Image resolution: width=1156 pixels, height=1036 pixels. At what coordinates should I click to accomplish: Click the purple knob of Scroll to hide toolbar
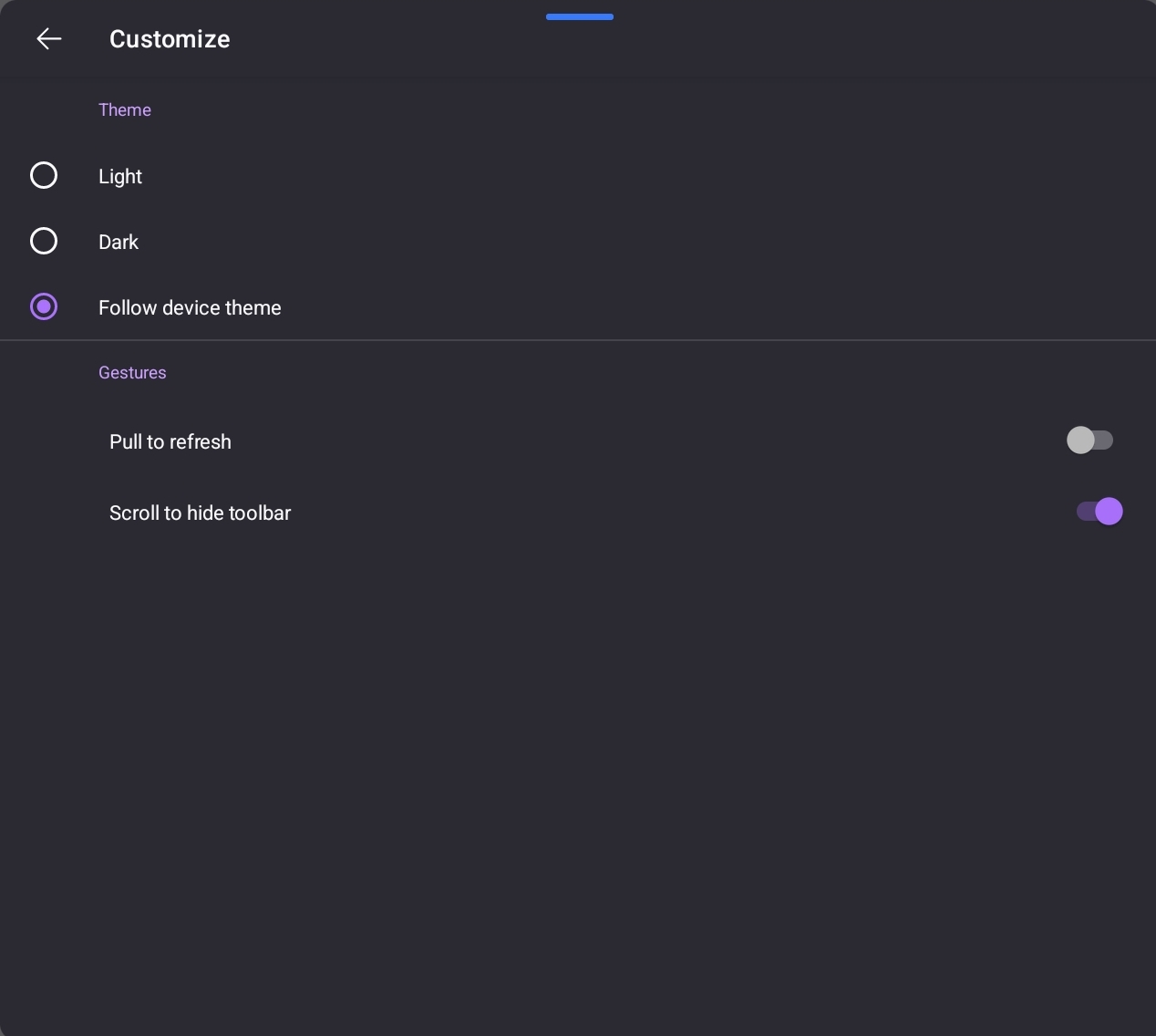point(1109,512)
